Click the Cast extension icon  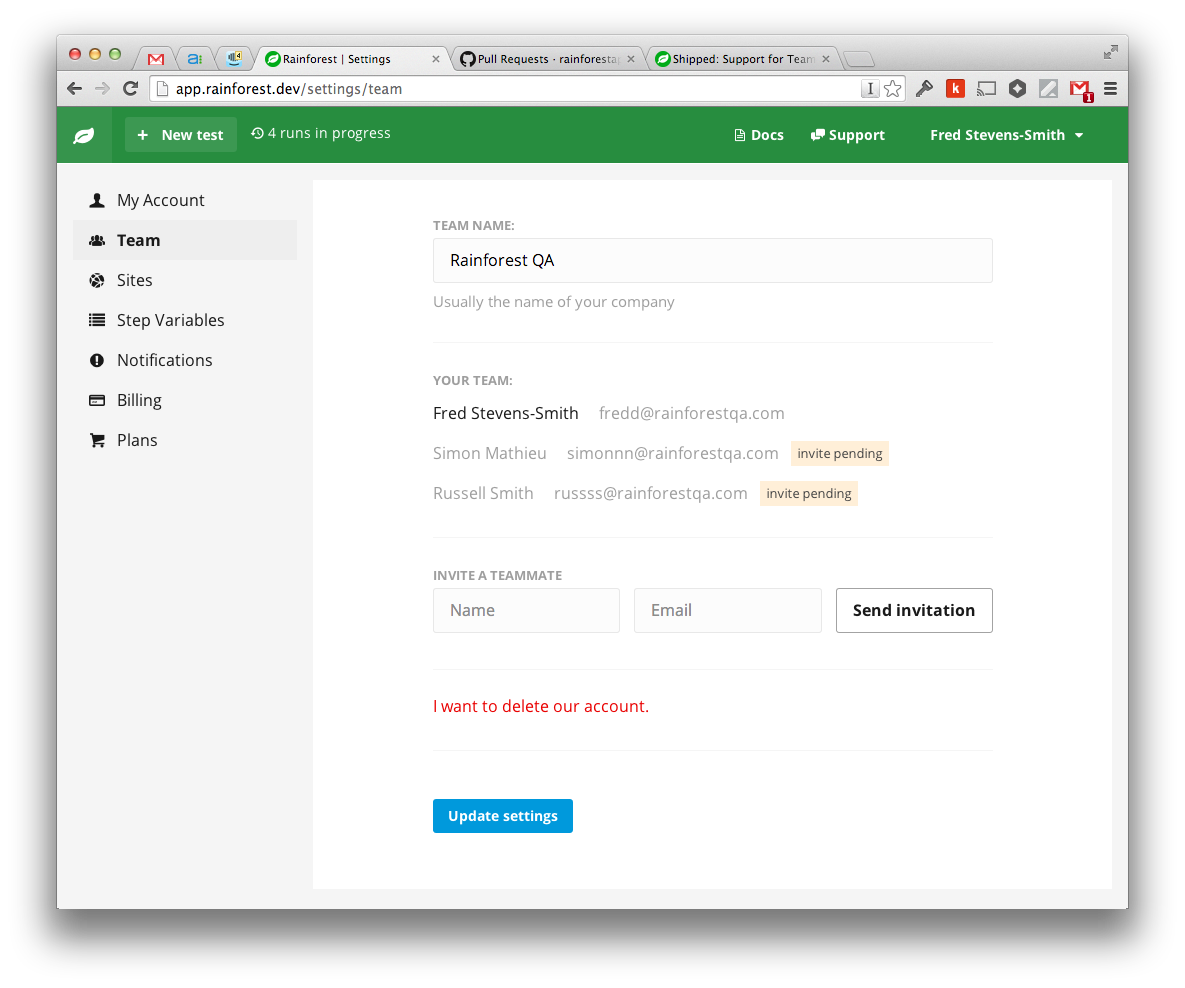(986, 88)
